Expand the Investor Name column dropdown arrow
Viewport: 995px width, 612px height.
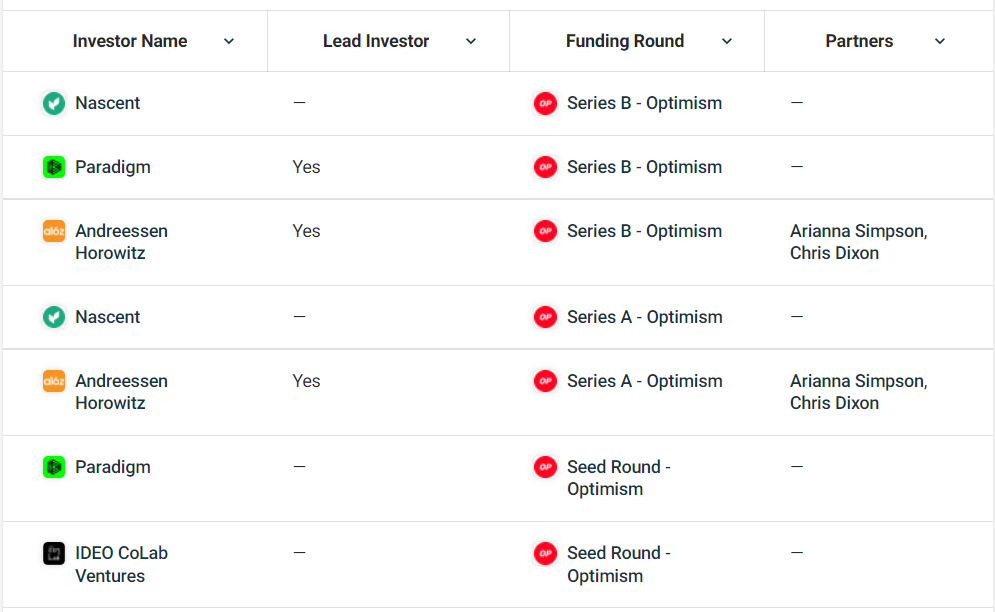point(229,41)
